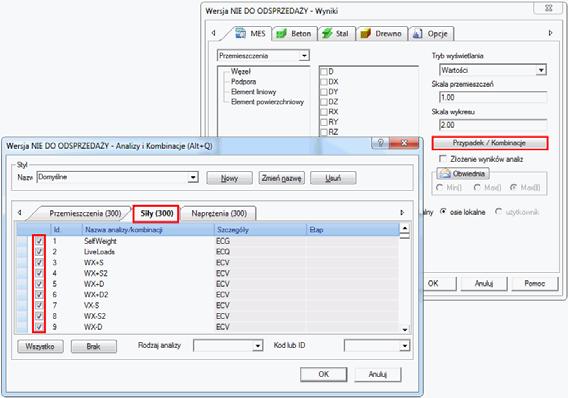
Task: Check the RY rotation checkbox
Action: pos(324,122)
